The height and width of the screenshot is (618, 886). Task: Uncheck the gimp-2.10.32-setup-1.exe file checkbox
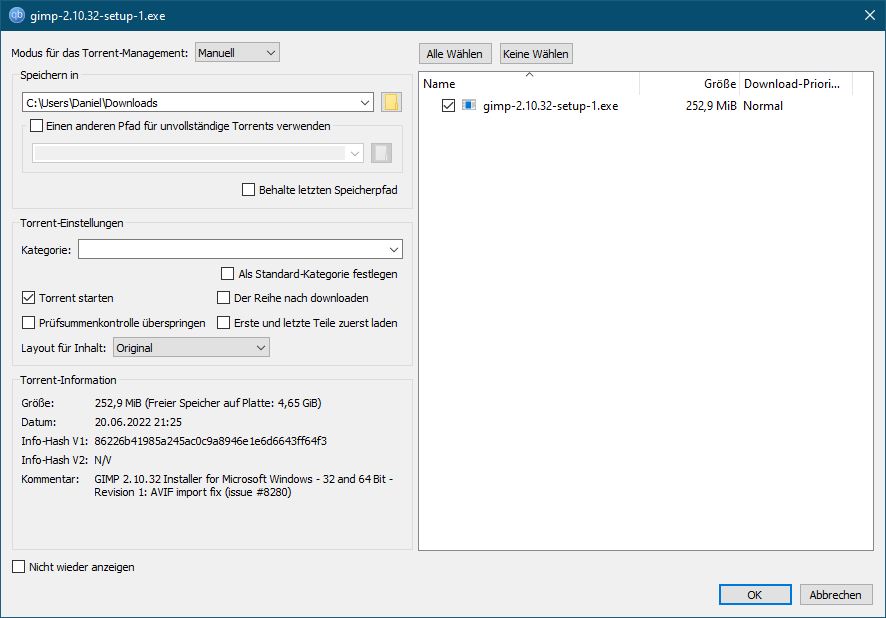[448, 106]
